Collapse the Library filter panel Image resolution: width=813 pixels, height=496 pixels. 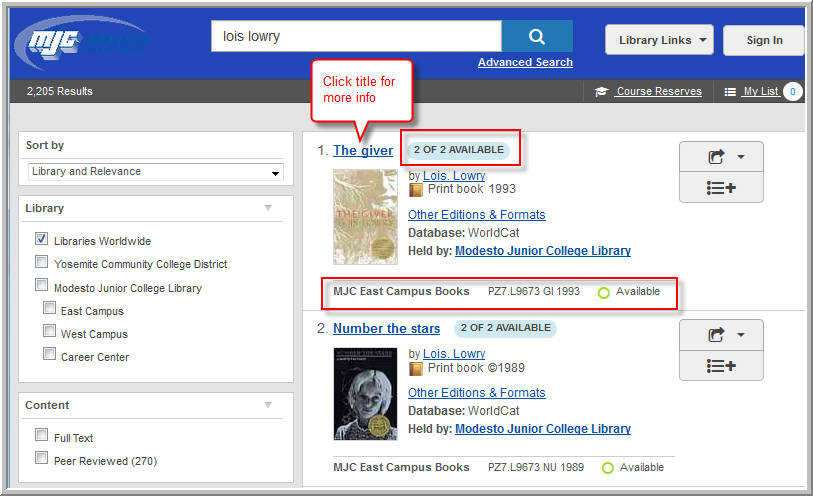point(268,208)
